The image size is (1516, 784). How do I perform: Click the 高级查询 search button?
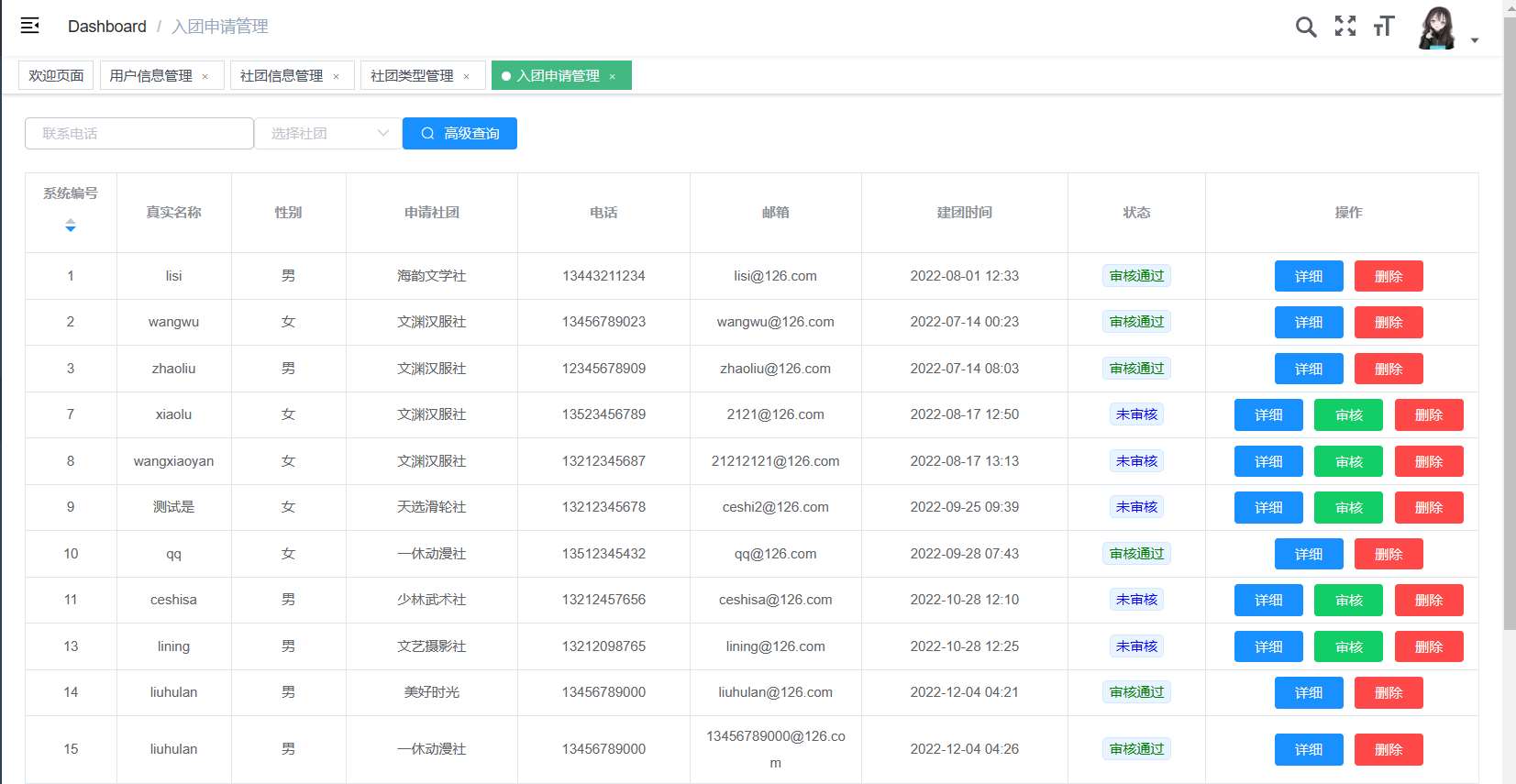[459, 134]
